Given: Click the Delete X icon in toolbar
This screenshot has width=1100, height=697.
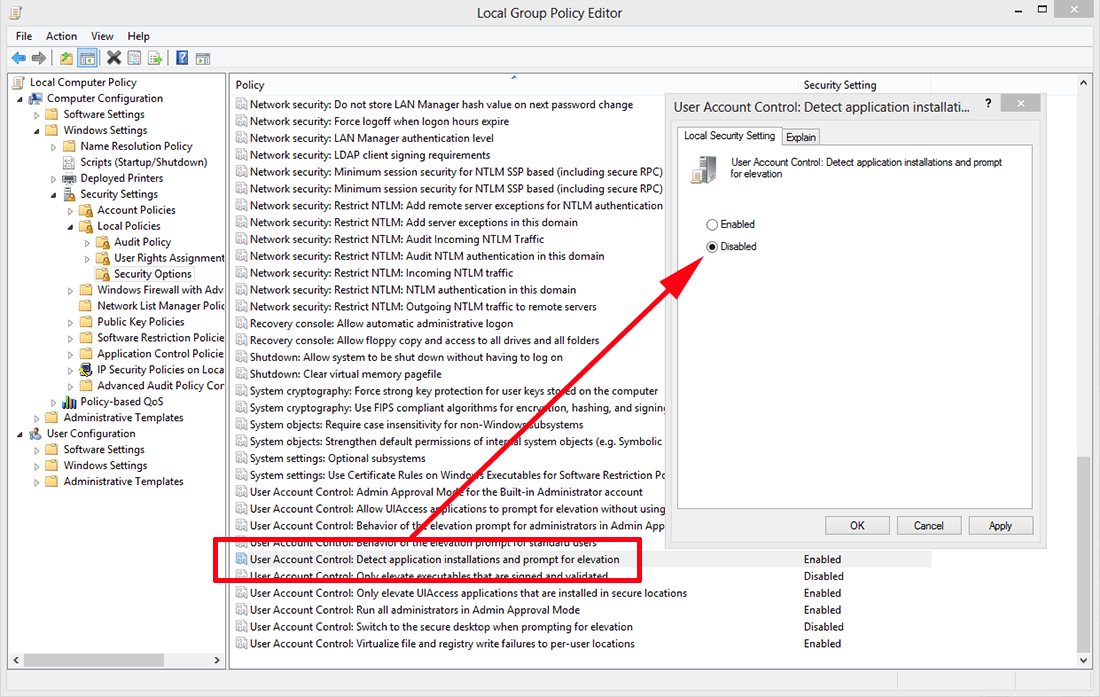Looking at the screenshot, I should click(x=114, y=58).
